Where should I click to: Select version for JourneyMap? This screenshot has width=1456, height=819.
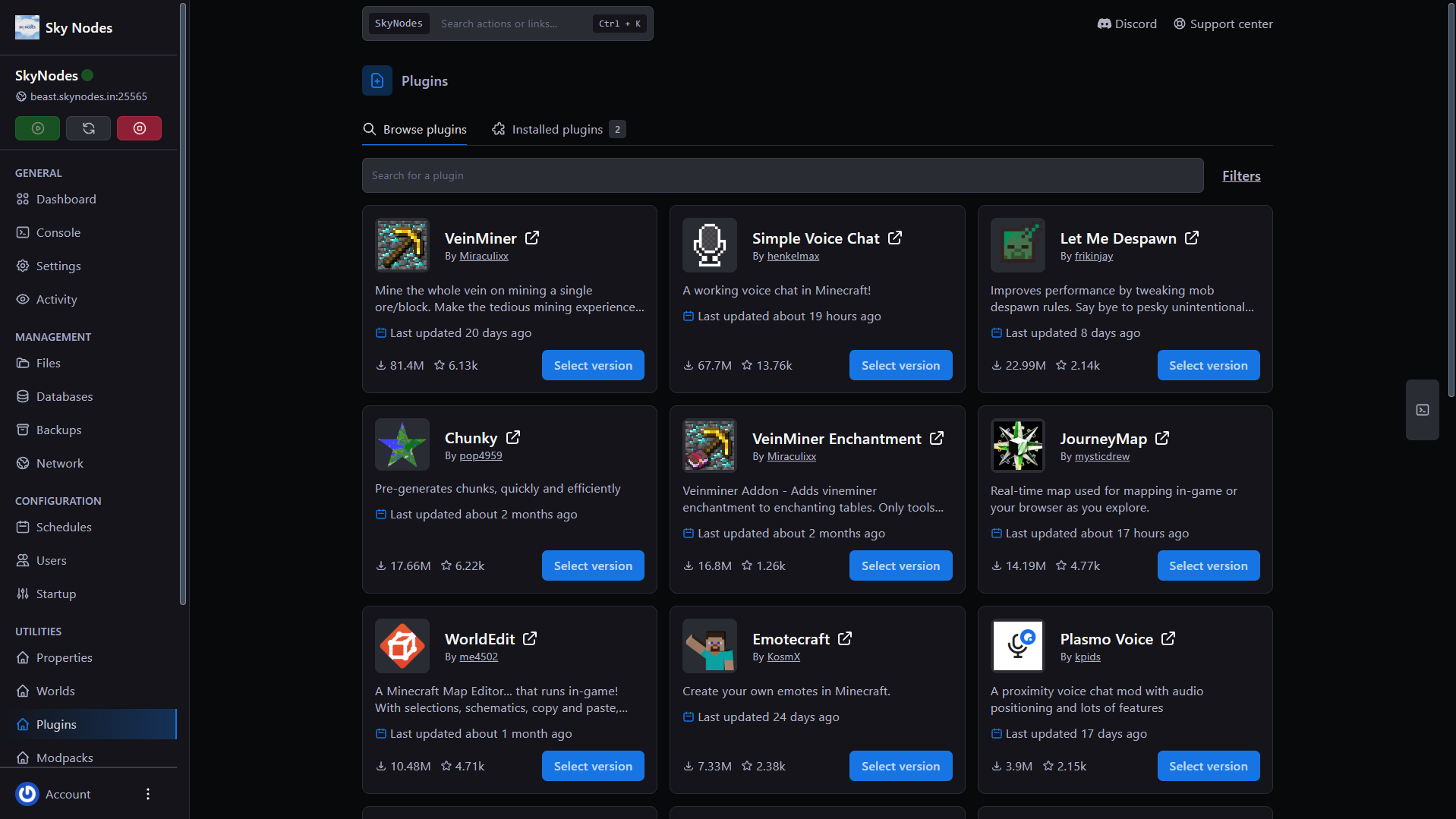pos(1209,565)
